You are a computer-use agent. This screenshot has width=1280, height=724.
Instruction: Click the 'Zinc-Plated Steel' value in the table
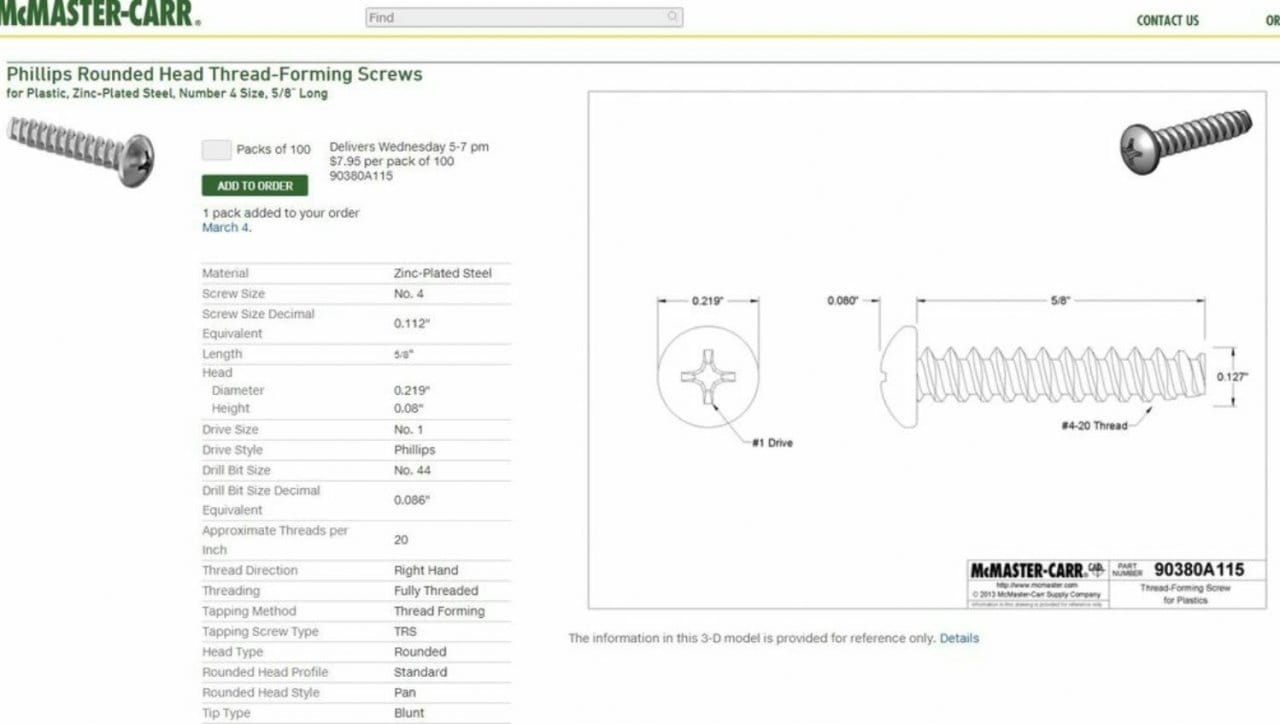(443, 273)
